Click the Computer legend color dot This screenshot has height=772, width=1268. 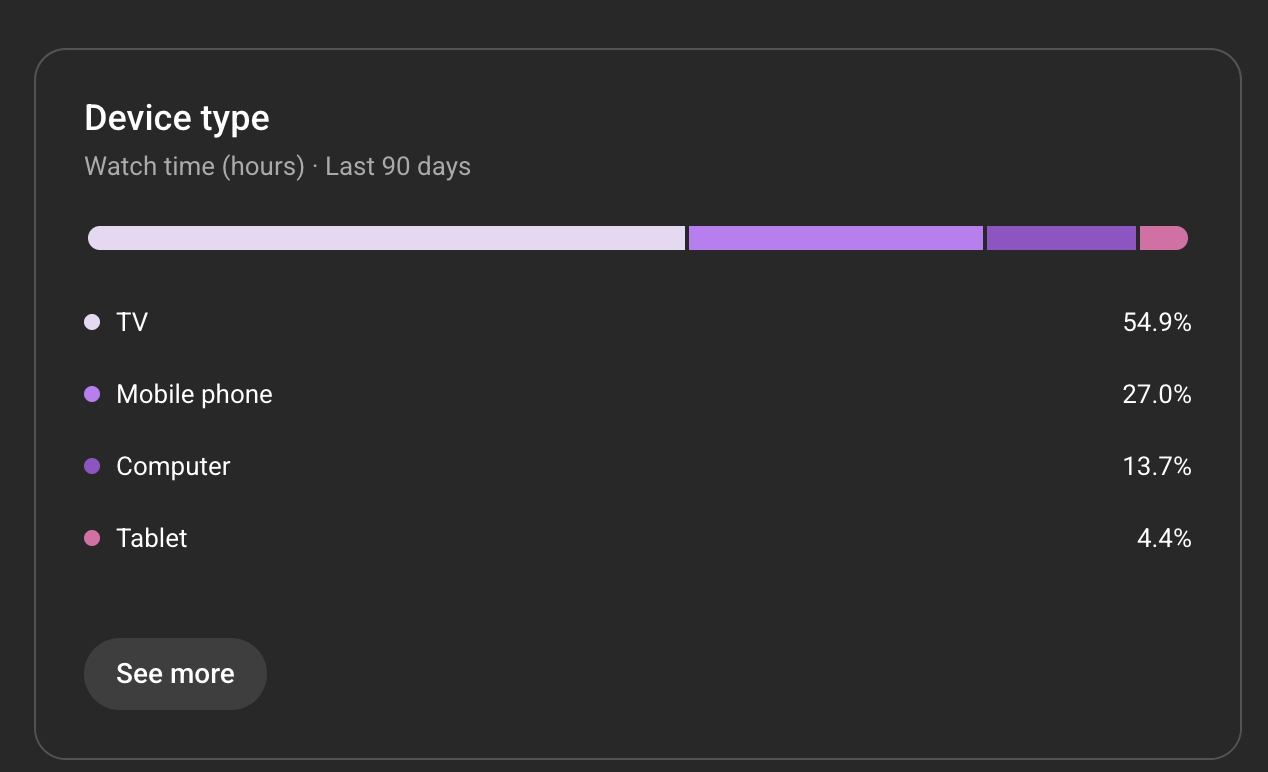point(92,466)
